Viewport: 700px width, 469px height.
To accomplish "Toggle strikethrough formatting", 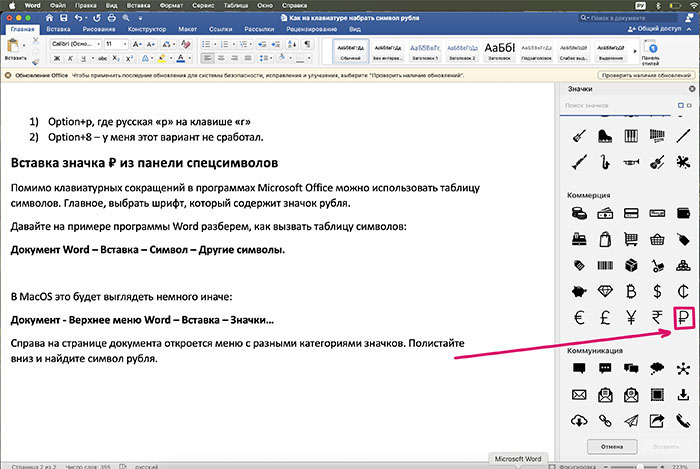I will point(102,58).
